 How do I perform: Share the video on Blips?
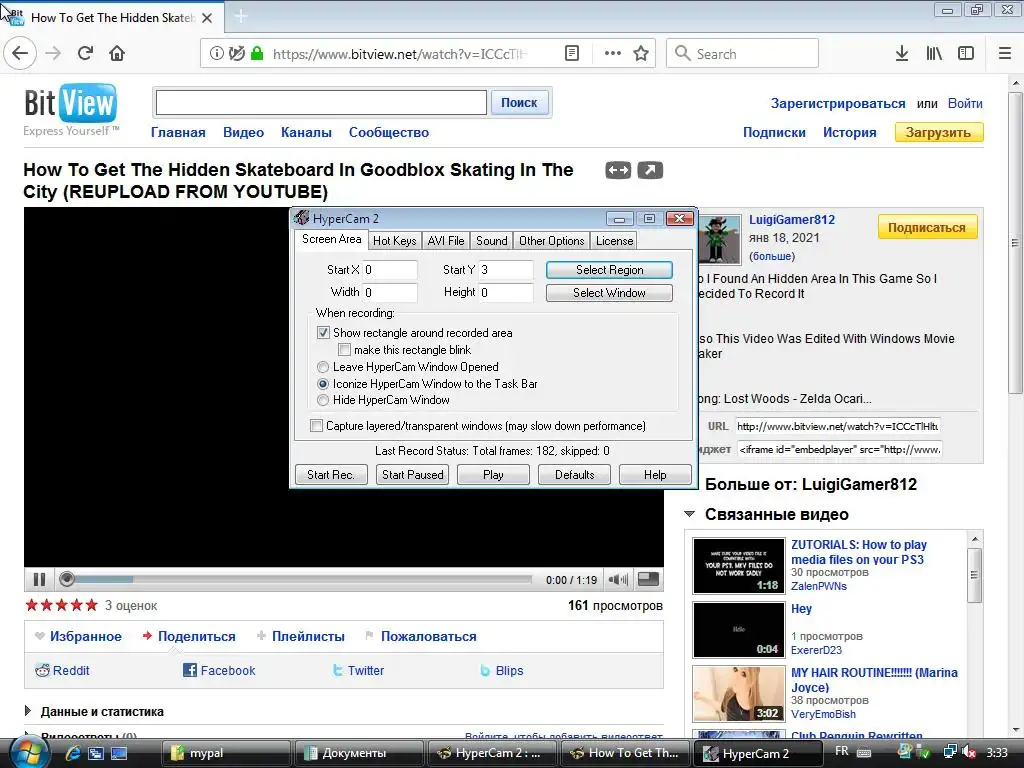coord(502,671)
